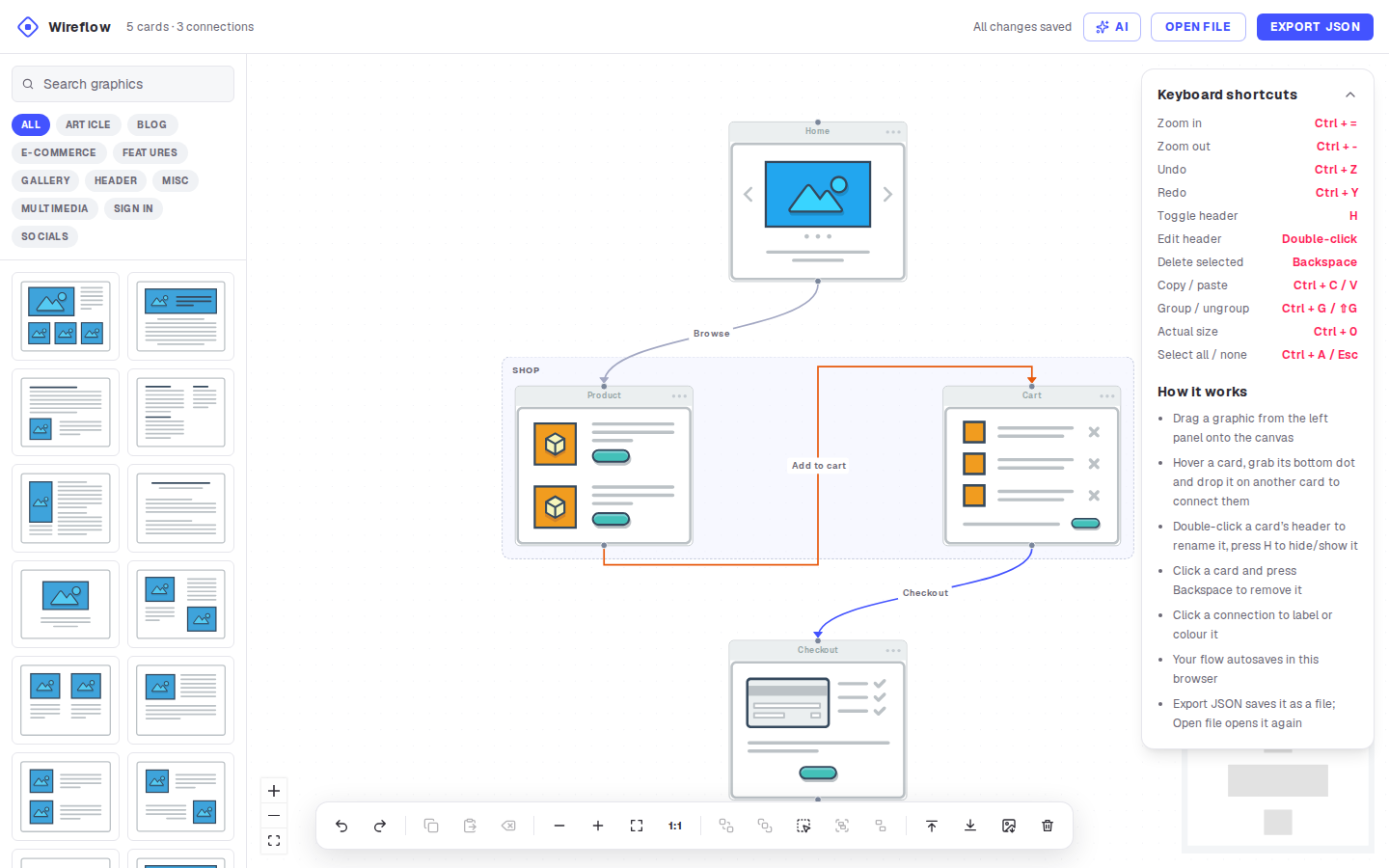Screen dimensions: 1389x868
Task: Click the minus zoom-out icon in bottom toolbar
Action: [559, 826]
